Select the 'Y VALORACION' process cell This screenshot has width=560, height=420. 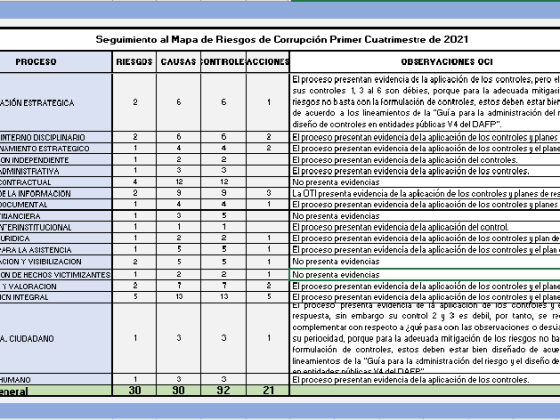(x=56, y=286)
